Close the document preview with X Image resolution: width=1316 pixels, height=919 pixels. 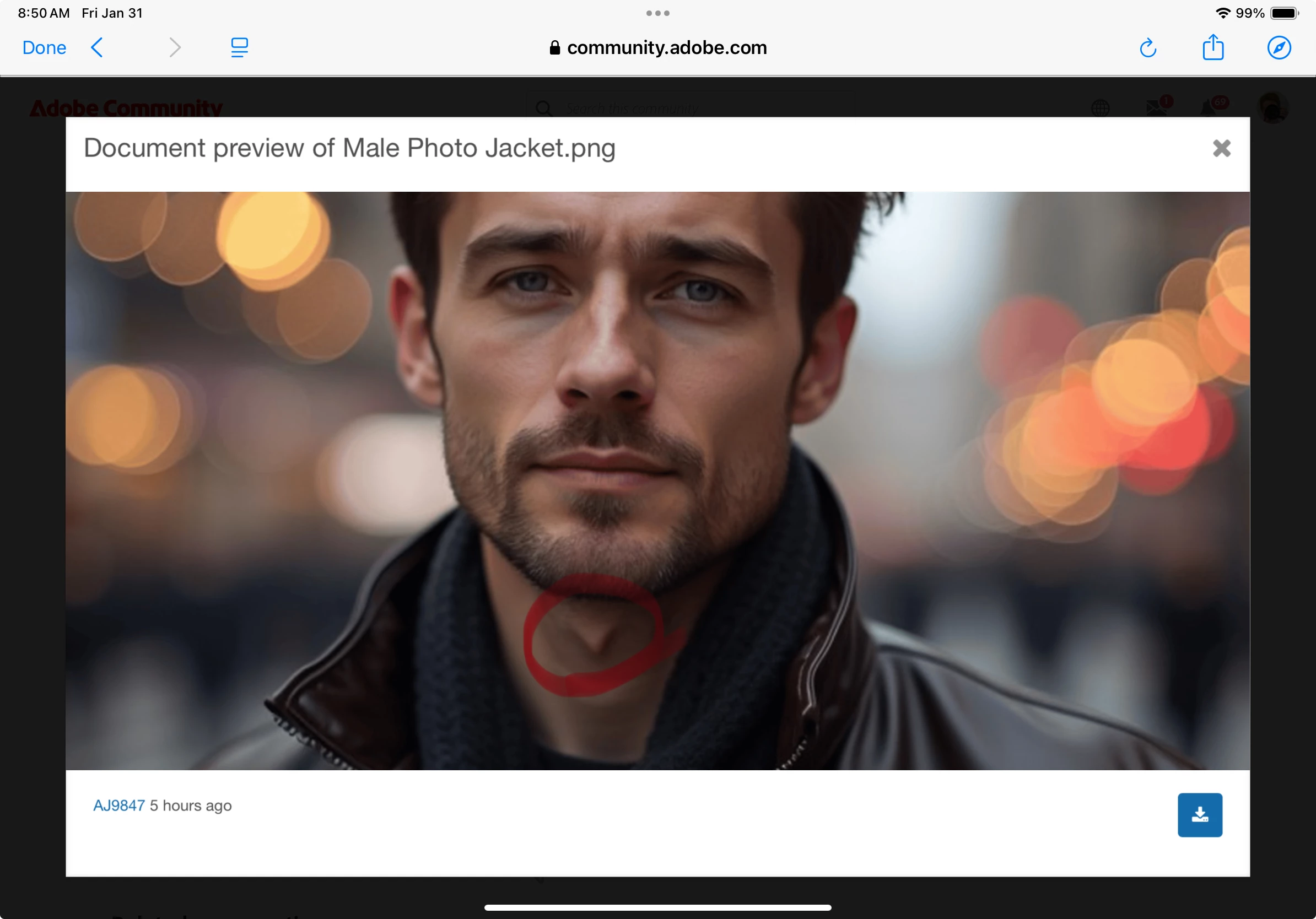tap(1221, 148)
